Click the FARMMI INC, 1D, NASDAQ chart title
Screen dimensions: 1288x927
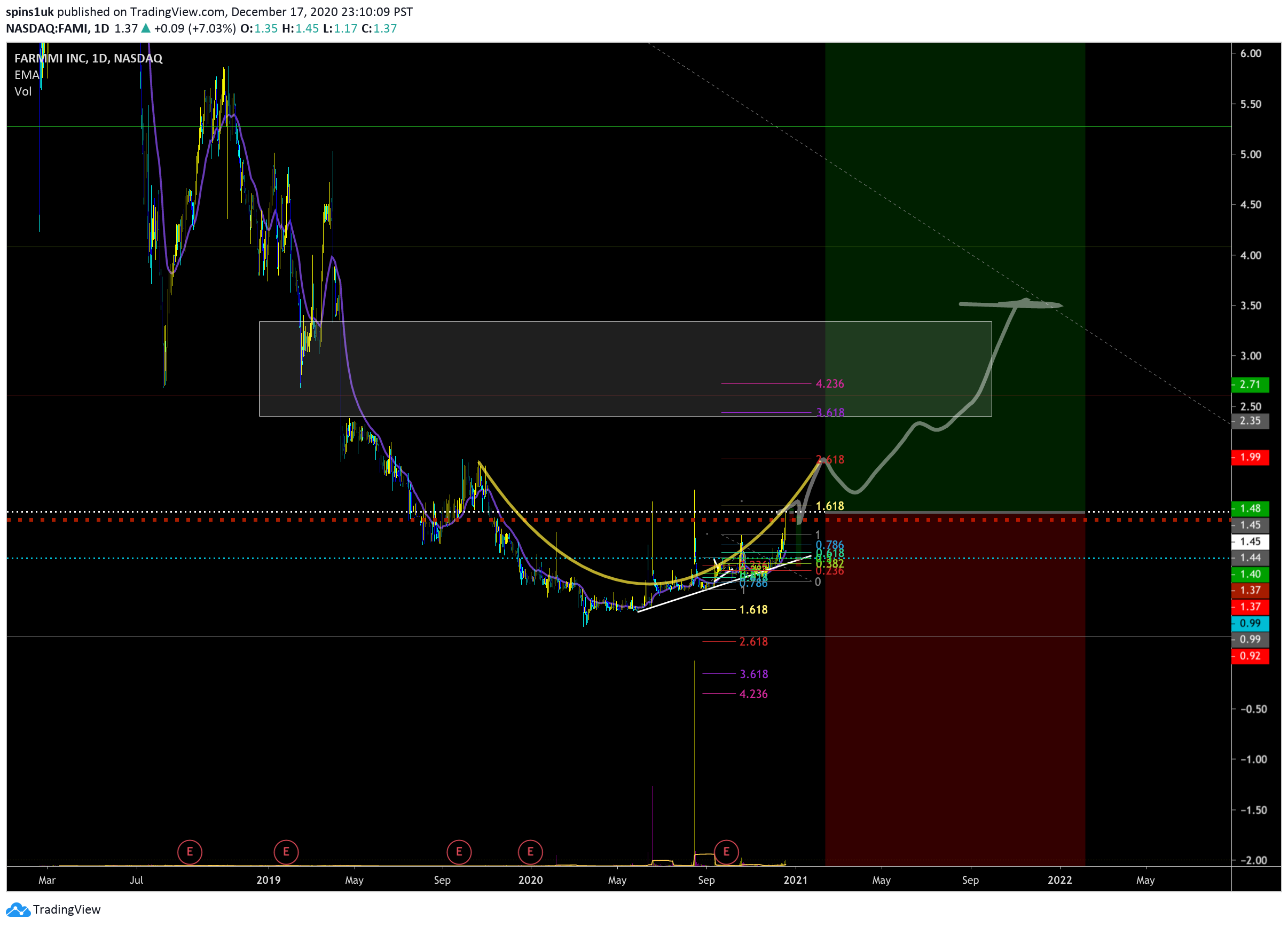pos(89,58)
